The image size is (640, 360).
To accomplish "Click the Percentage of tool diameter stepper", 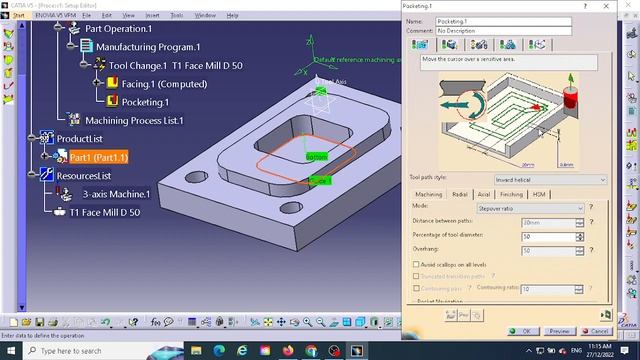I will pyautogui.click(x=580, y=237).
